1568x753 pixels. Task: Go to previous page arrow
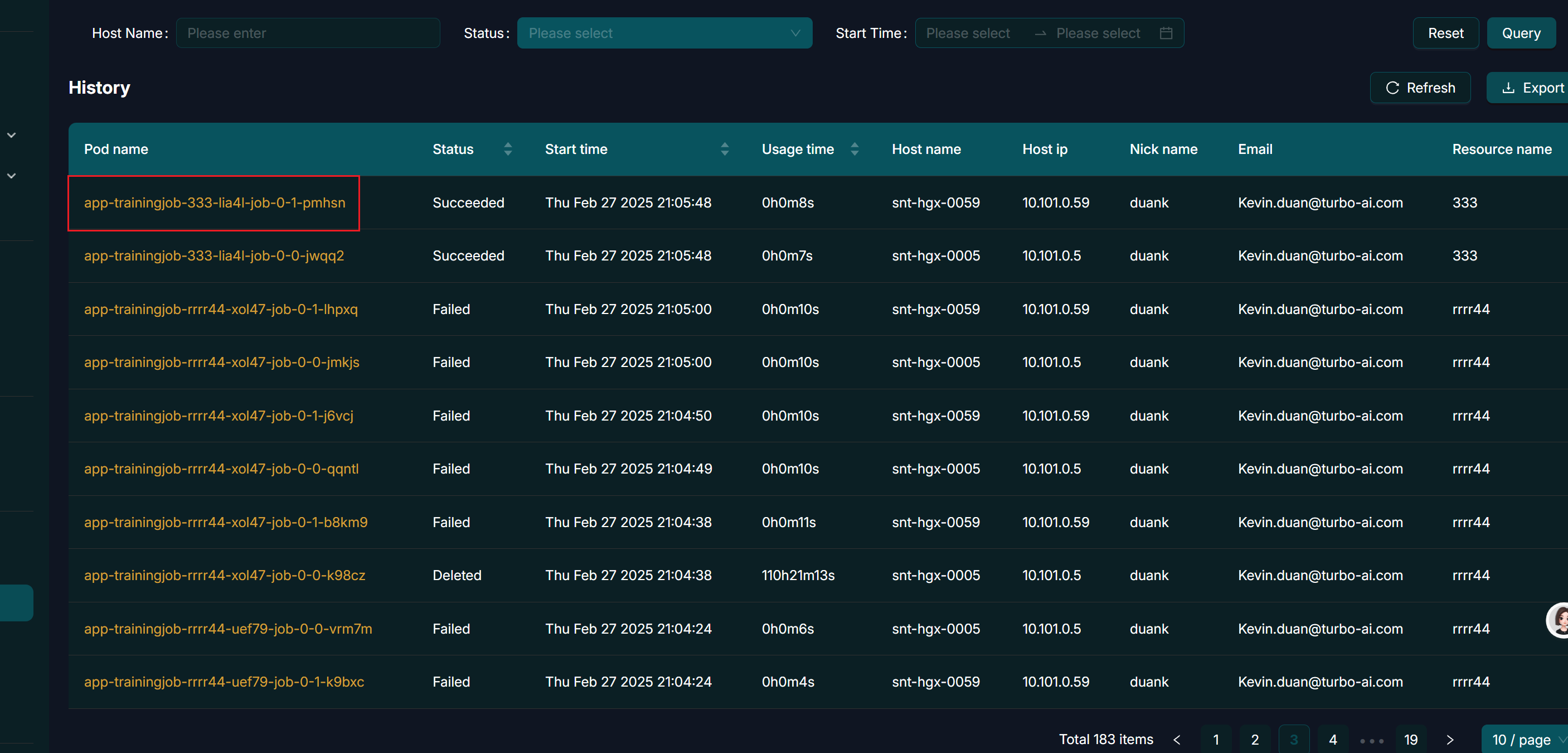click(x=1177, y=740)
